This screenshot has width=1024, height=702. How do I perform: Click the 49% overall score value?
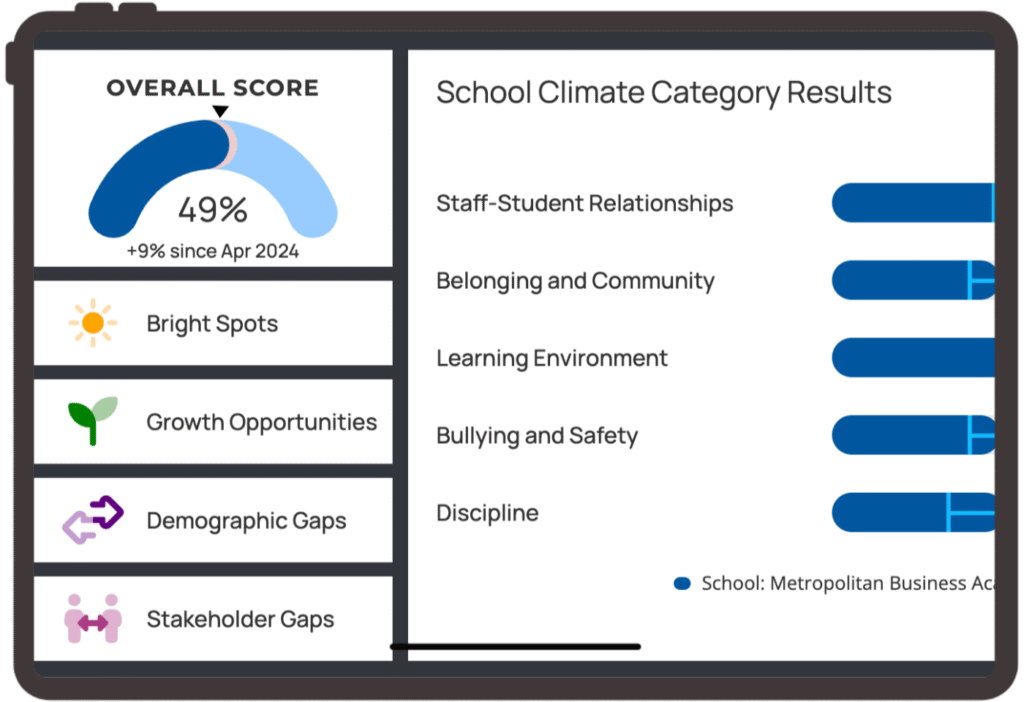[x=212, y=210]
